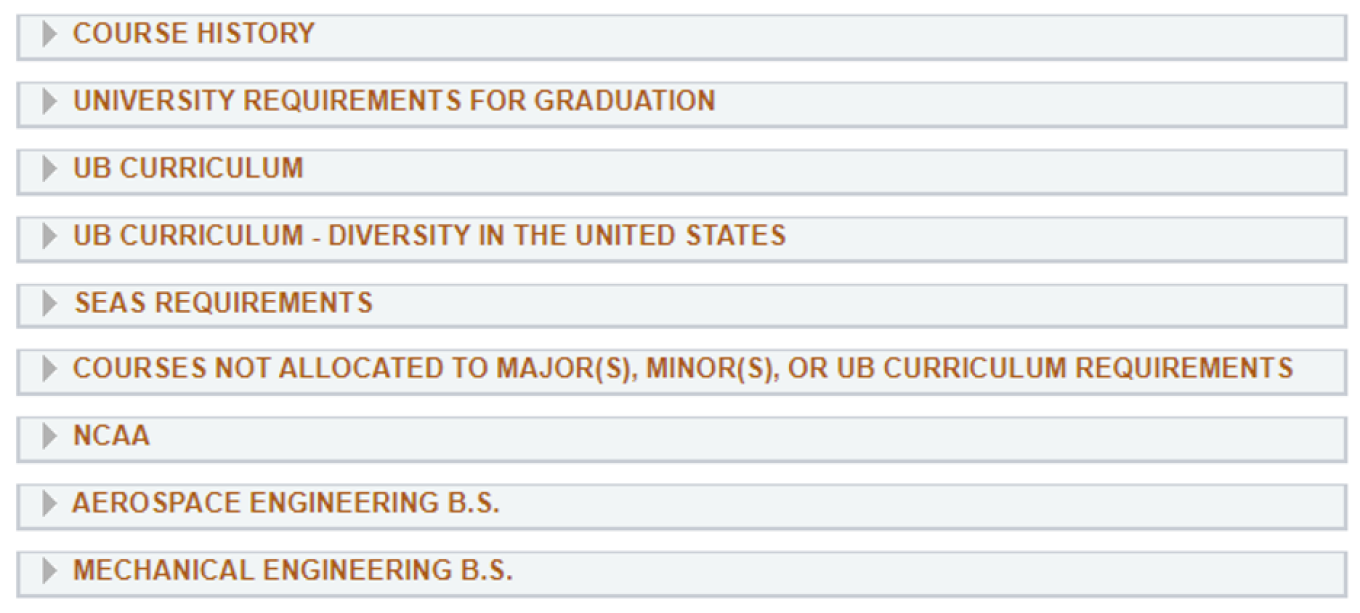The width and height of the screenshot is (1360, 613).
Task: Expand Mechanical Engineering B.S. triangle icon
Action: [x=49, y=572]
